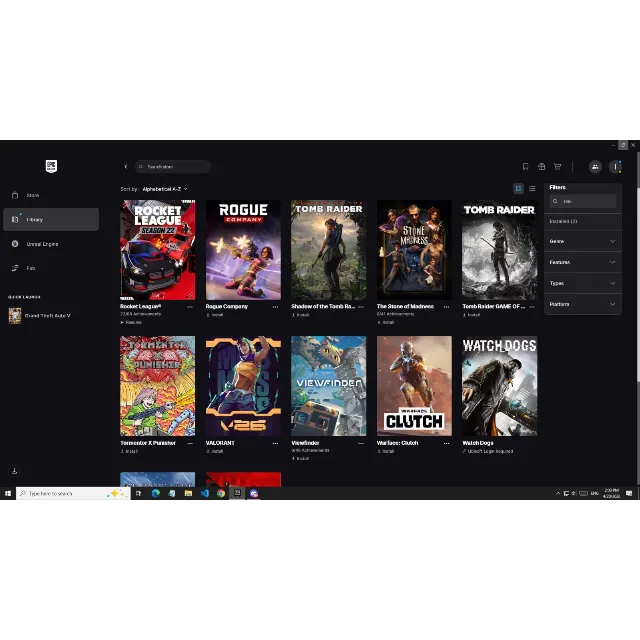Open the Store section in sidebar
The width and height of the screenshot is (640, 640).
tap(51, 195)
